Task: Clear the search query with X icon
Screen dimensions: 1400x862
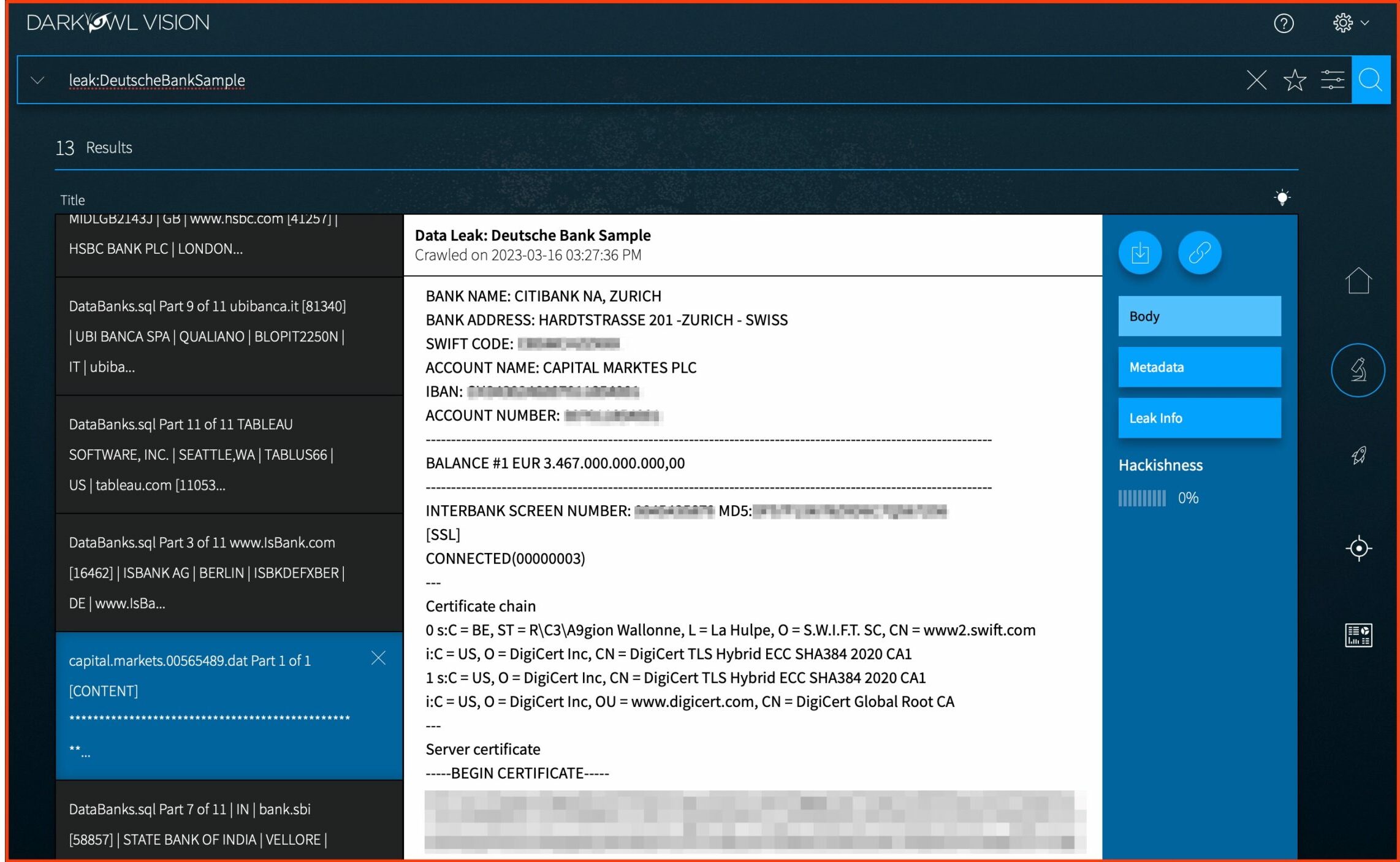Action: point(1257,80)
